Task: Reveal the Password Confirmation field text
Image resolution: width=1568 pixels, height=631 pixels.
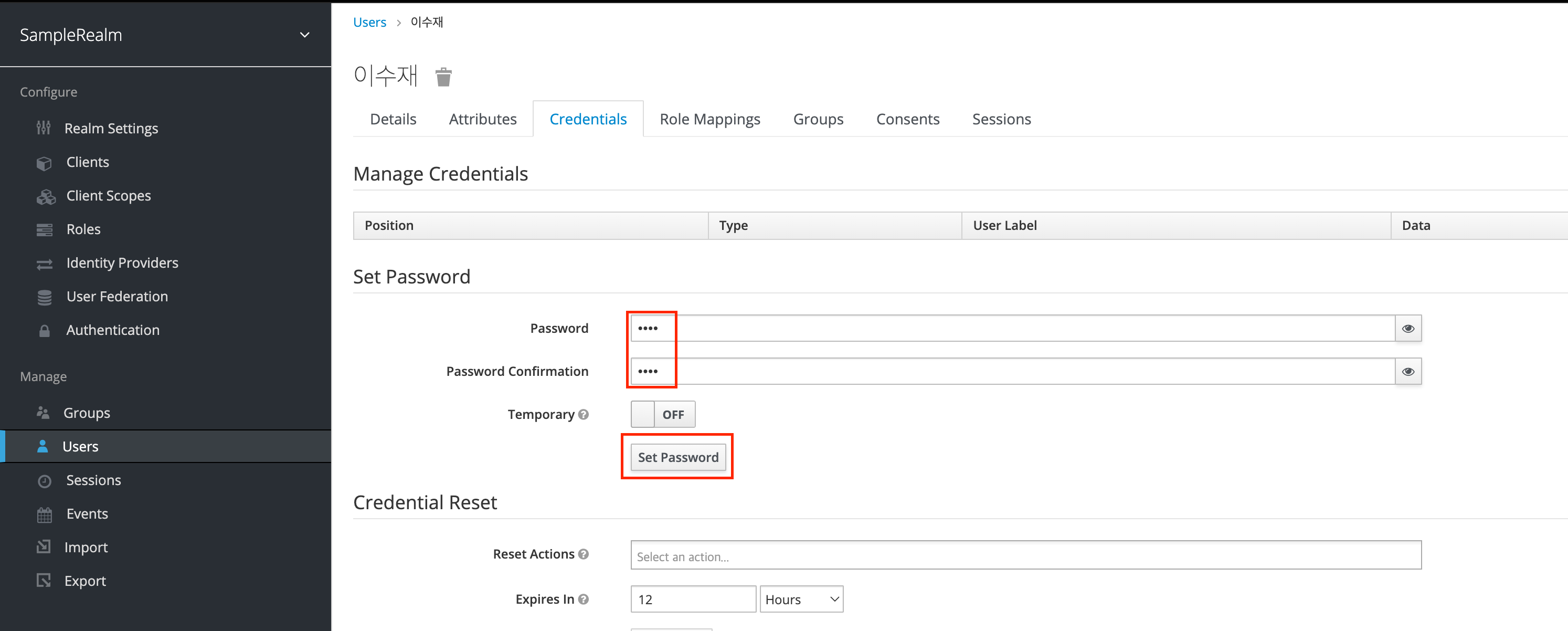Action: [1407, 372]
